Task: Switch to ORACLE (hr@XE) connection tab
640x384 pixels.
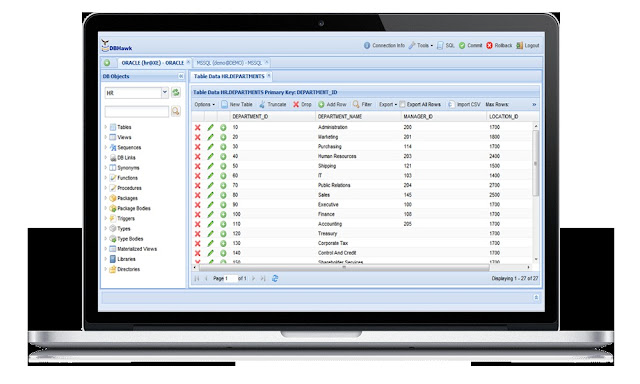Action: pyautogui.click(x=153, y=63)
